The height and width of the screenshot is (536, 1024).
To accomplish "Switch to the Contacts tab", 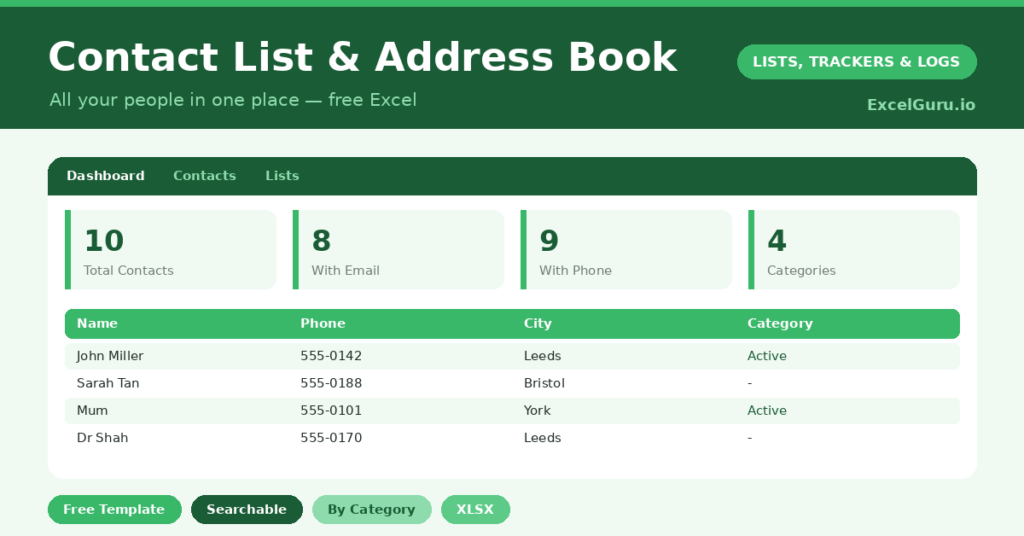I will pos(204,176).
